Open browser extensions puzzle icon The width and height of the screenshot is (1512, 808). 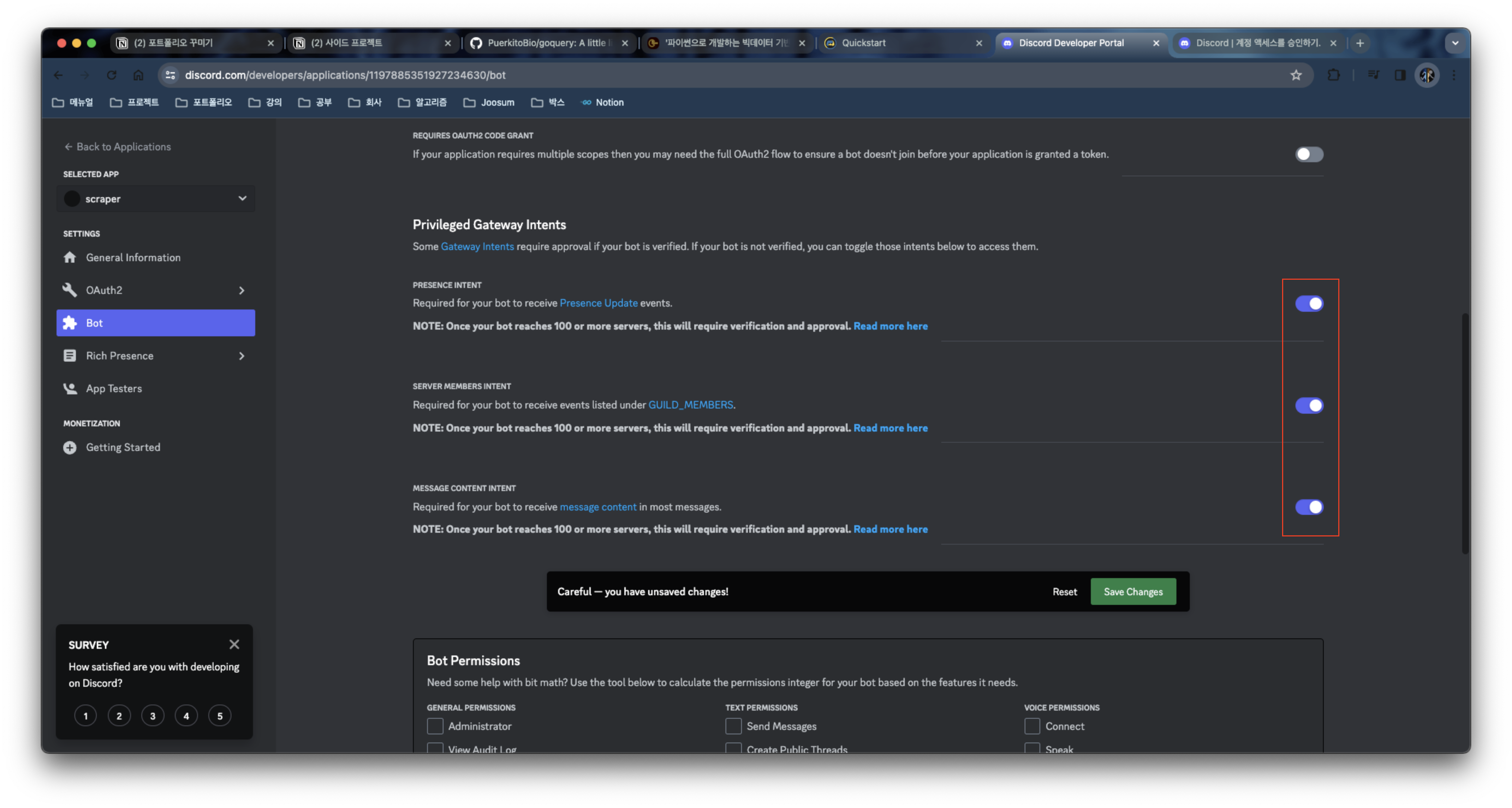click(1333, 75)
